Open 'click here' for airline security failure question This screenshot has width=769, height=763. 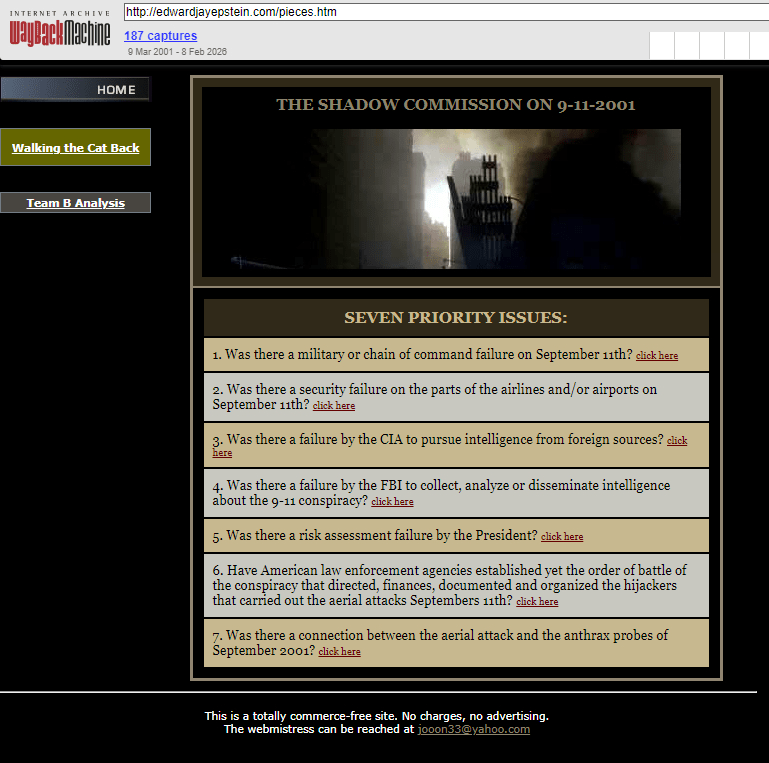333,406
